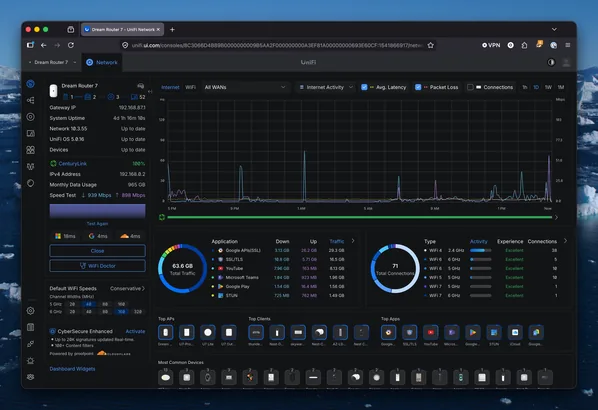Viewport: 598px width, 410px height.
Task: Select 80 MHz width for 6 GHz
Action: pyautogui.click(x=105, y=312)
